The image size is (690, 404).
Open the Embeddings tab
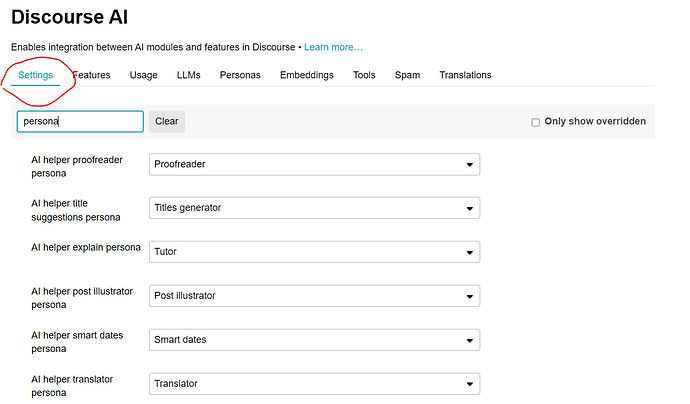coord(307,75)
